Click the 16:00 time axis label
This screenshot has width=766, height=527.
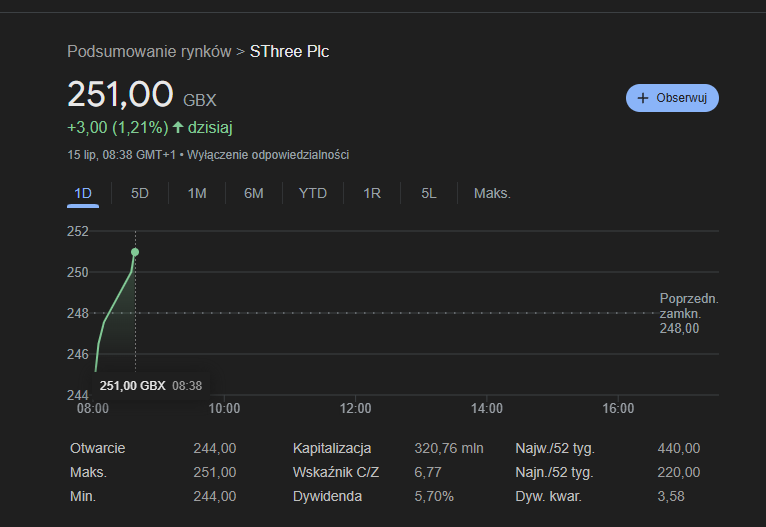click(618, 408)
